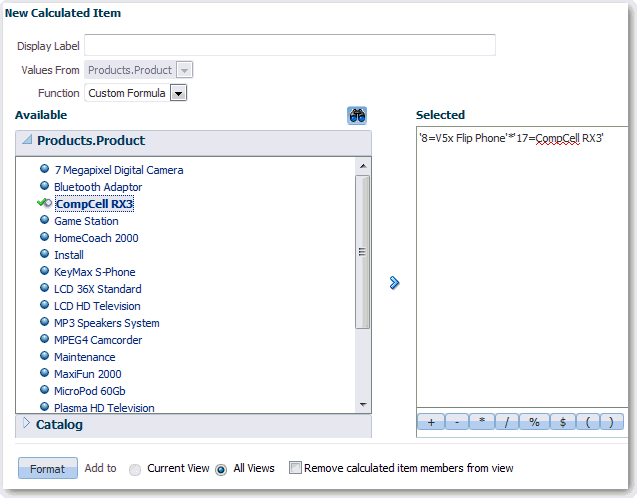The image size is (637, 498).
Task: Select the Install item
Action: (69, 255)
